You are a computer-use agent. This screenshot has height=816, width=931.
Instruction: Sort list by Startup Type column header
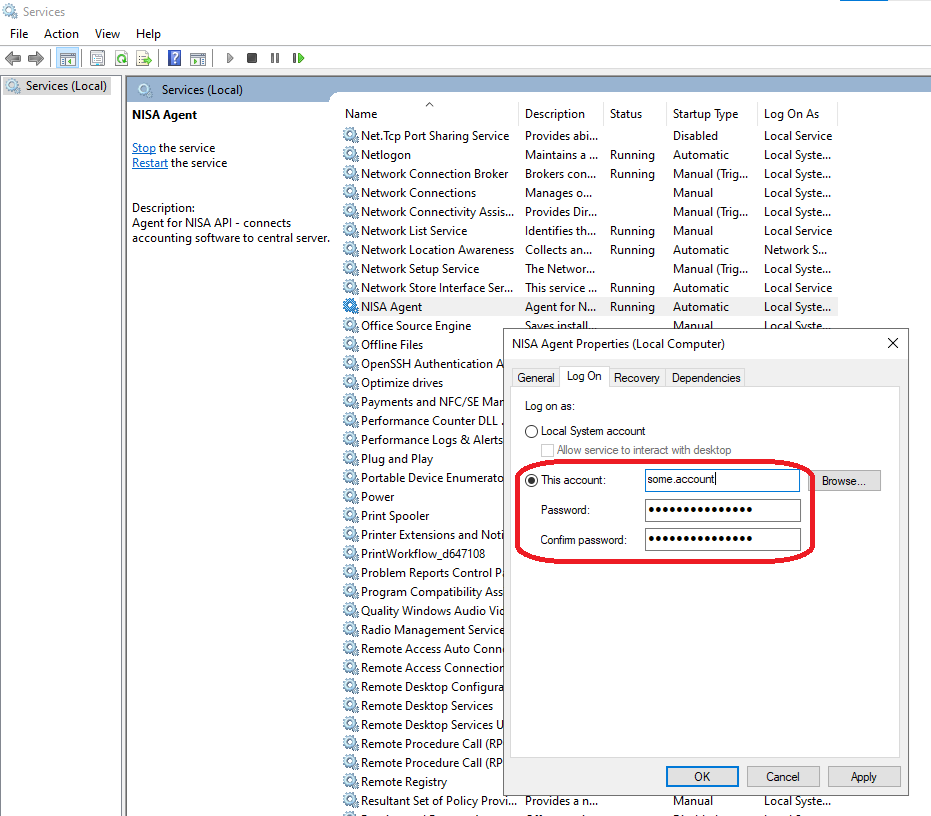(705, 114)
